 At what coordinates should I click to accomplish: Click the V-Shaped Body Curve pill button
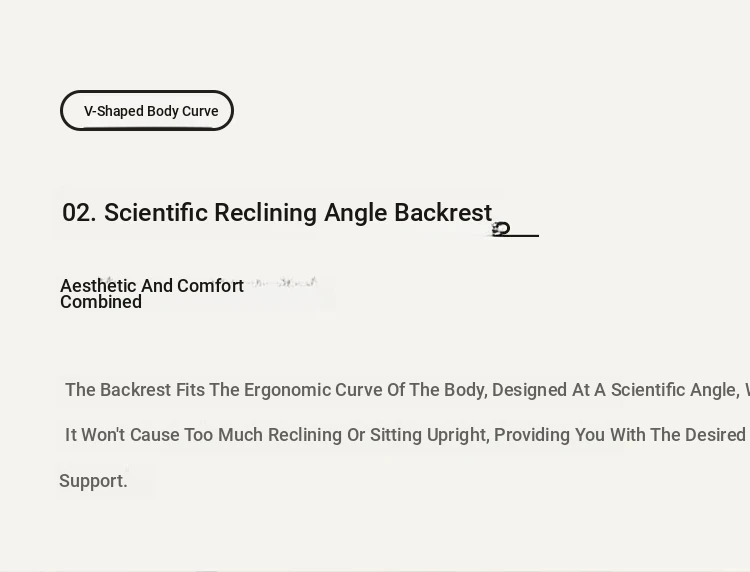point(147,110)
